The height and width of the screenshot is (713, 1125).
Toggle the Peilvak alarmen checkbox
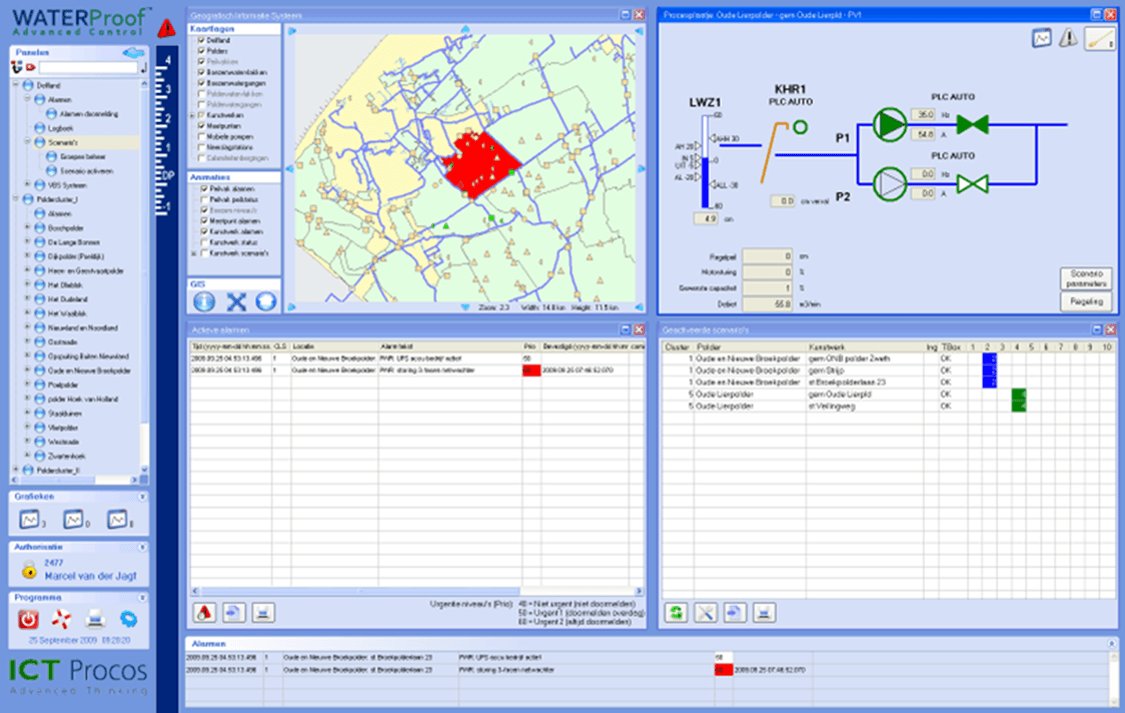204,189
